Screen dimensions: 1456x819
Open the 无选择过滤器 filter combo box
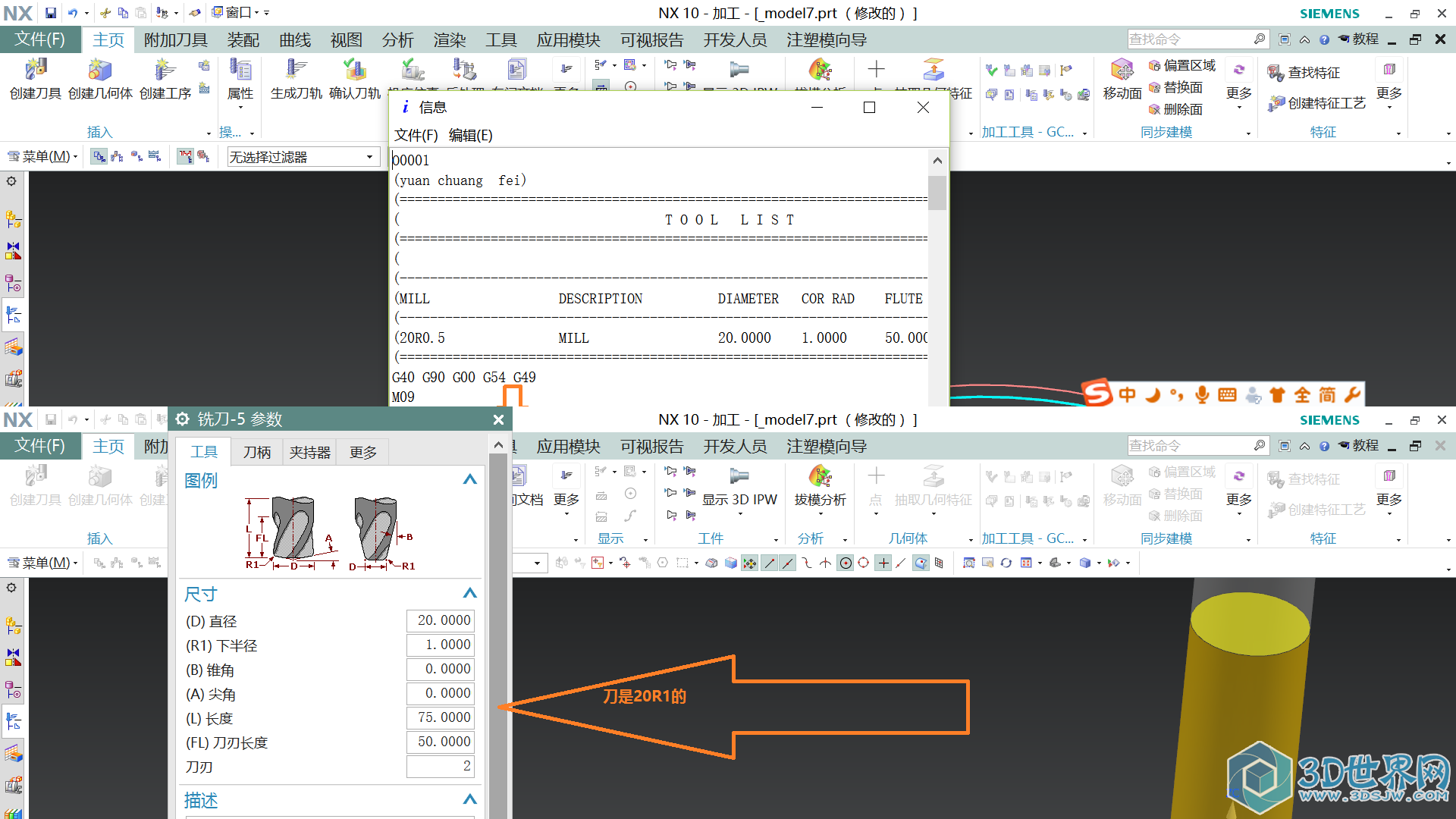[303, 157]
